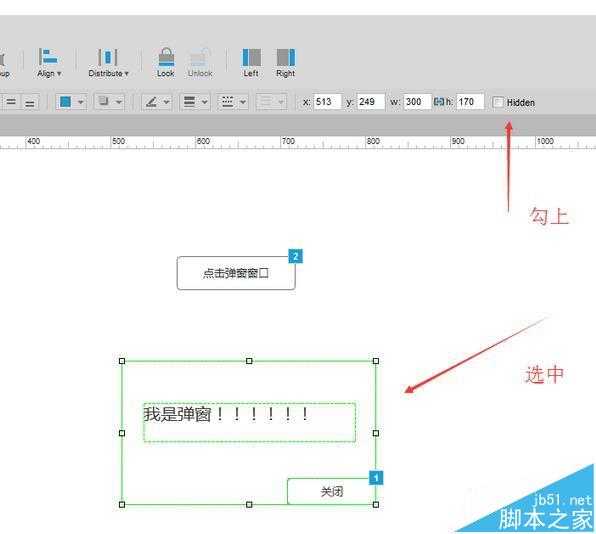Click the x position field
Screen dimensions: 596x534
click(x=327, y=102)
